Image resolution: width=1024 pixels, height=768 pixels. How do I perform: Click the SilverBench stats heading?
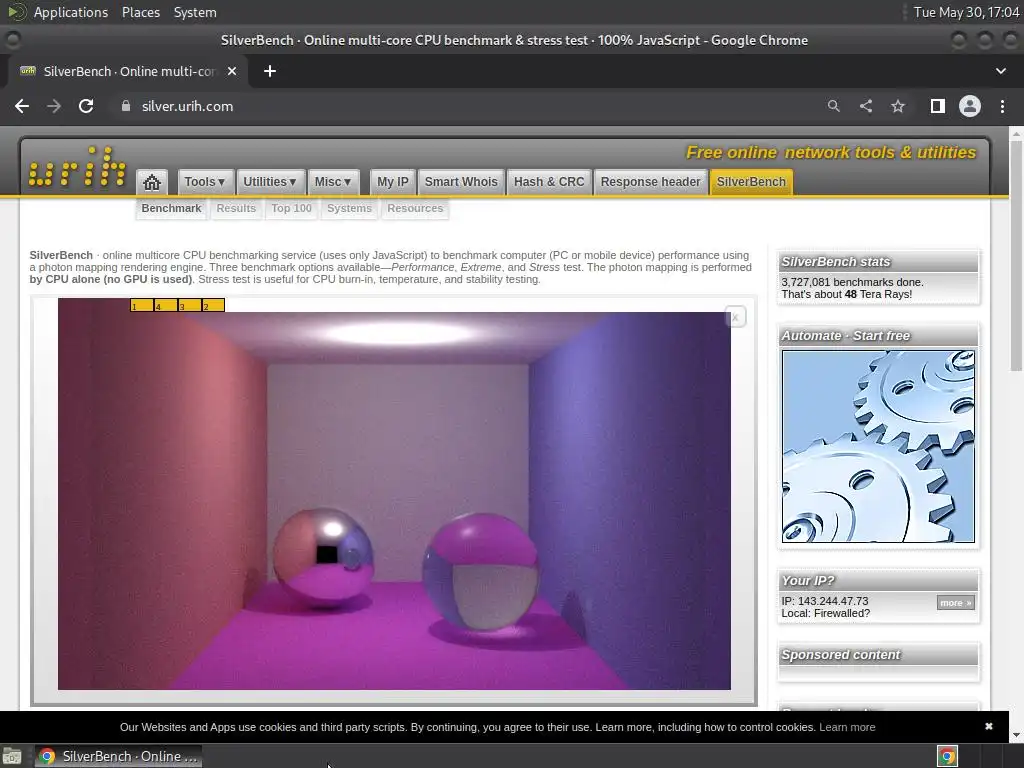click(836, 262)
